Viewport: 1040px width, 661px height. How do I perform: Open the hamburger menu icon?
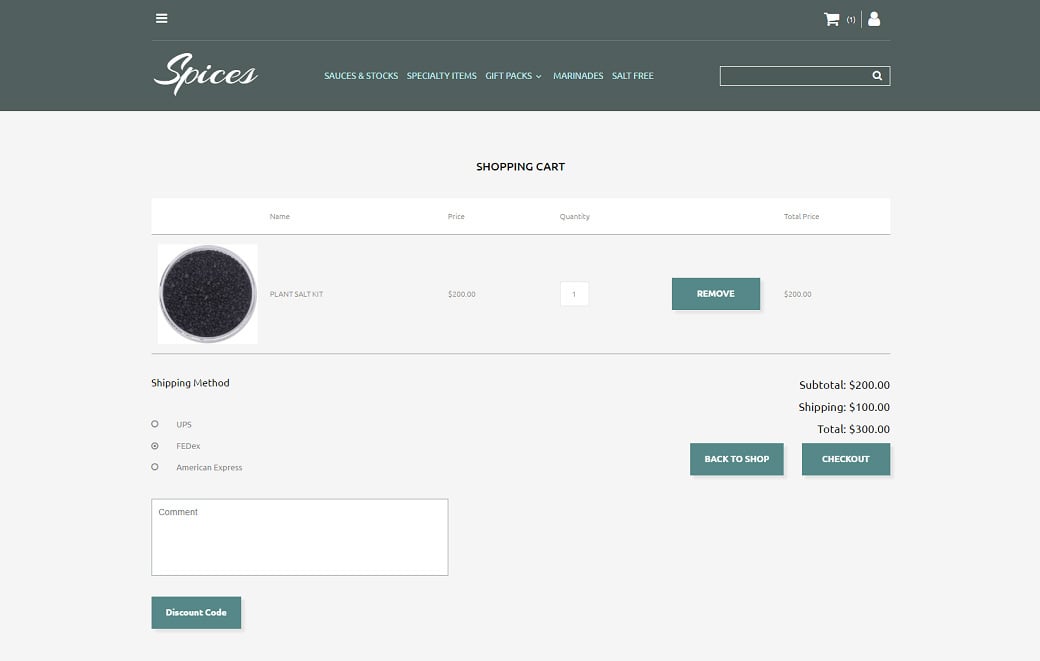[x=162, y=18]
